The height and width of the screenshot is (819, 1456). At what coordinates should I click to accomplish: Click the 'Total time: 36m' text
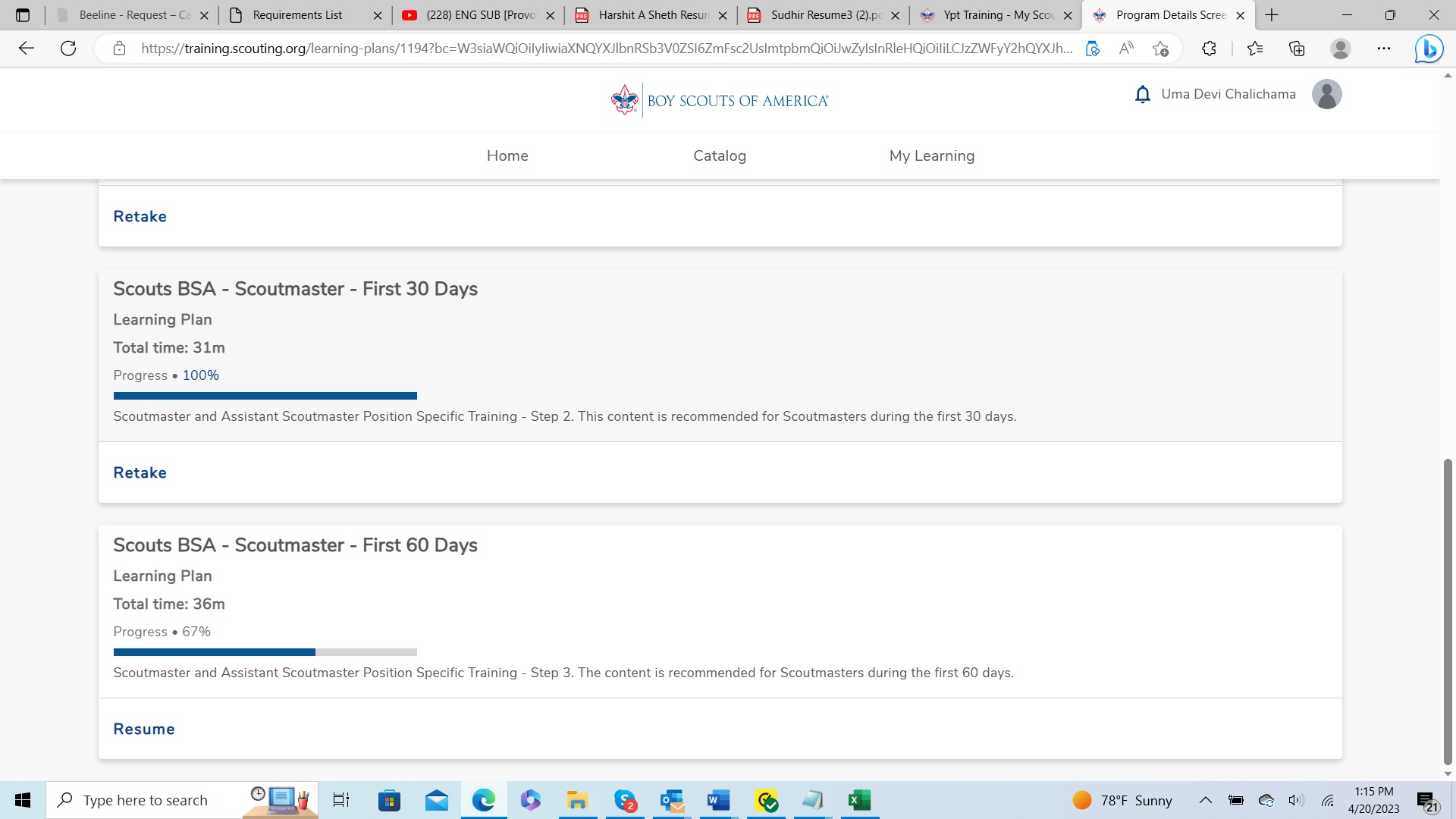click(169, 604)
